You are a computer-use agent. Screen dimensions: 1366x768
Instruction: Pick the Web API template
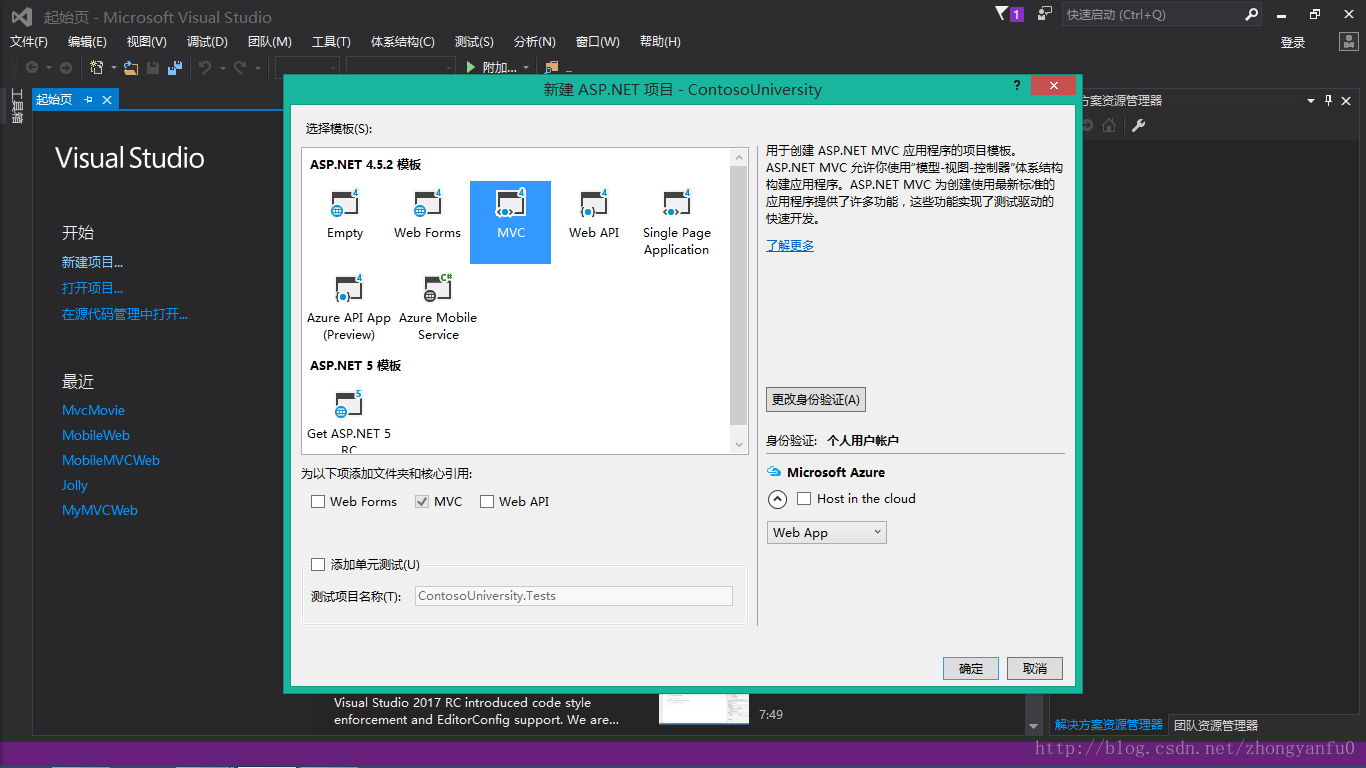click(x=594, y=215)
